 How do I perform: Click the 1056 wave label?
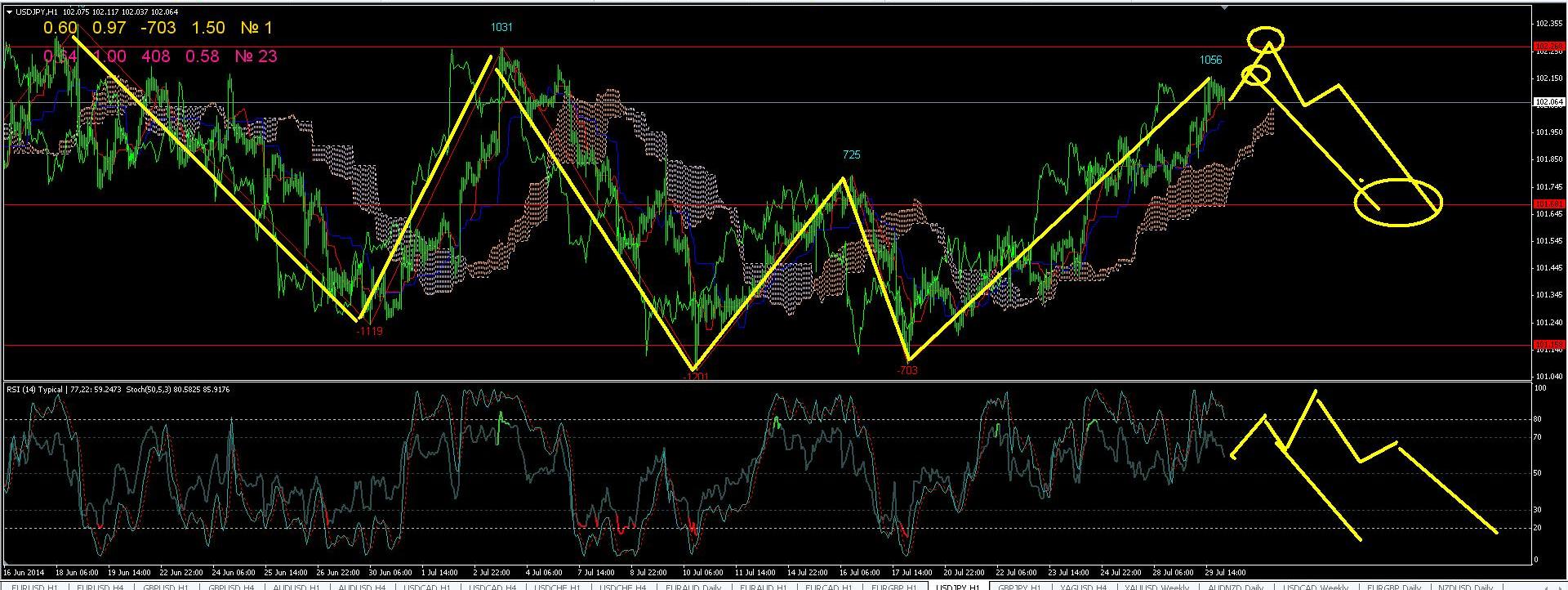click(x=1210, y=60)
